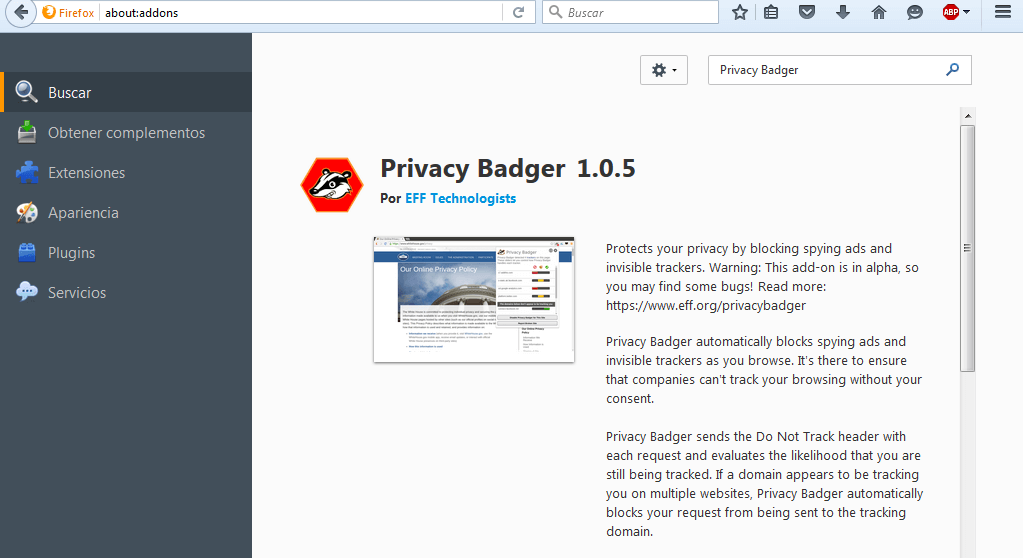Image resolution: width=1023 pixels, height=558 pixels.
Task: Submit add-on search with blue magnifier
Action: point(953,69)
